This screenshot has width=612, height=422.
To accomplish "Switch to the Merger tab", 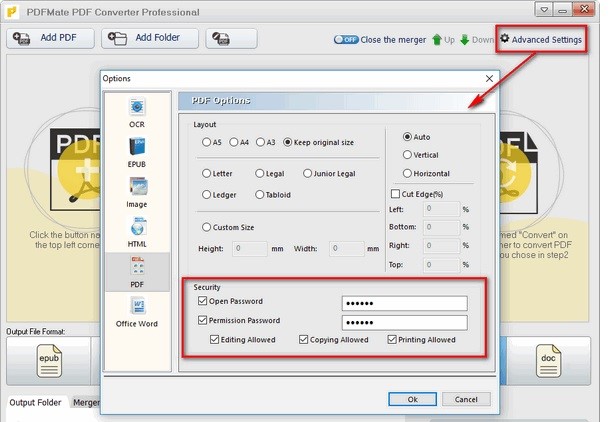I will pos(86,402).
